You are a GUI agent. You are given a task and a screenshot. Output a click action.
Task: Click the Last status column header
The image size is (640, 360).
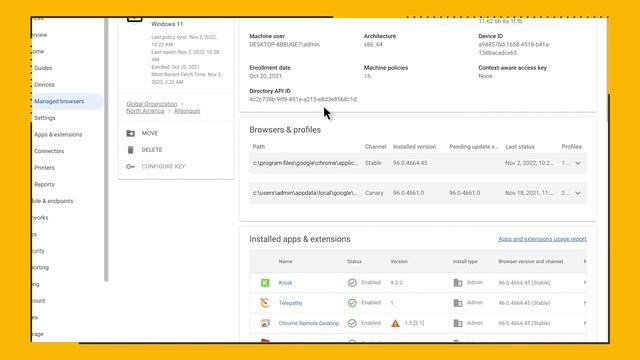coord(520,147)
